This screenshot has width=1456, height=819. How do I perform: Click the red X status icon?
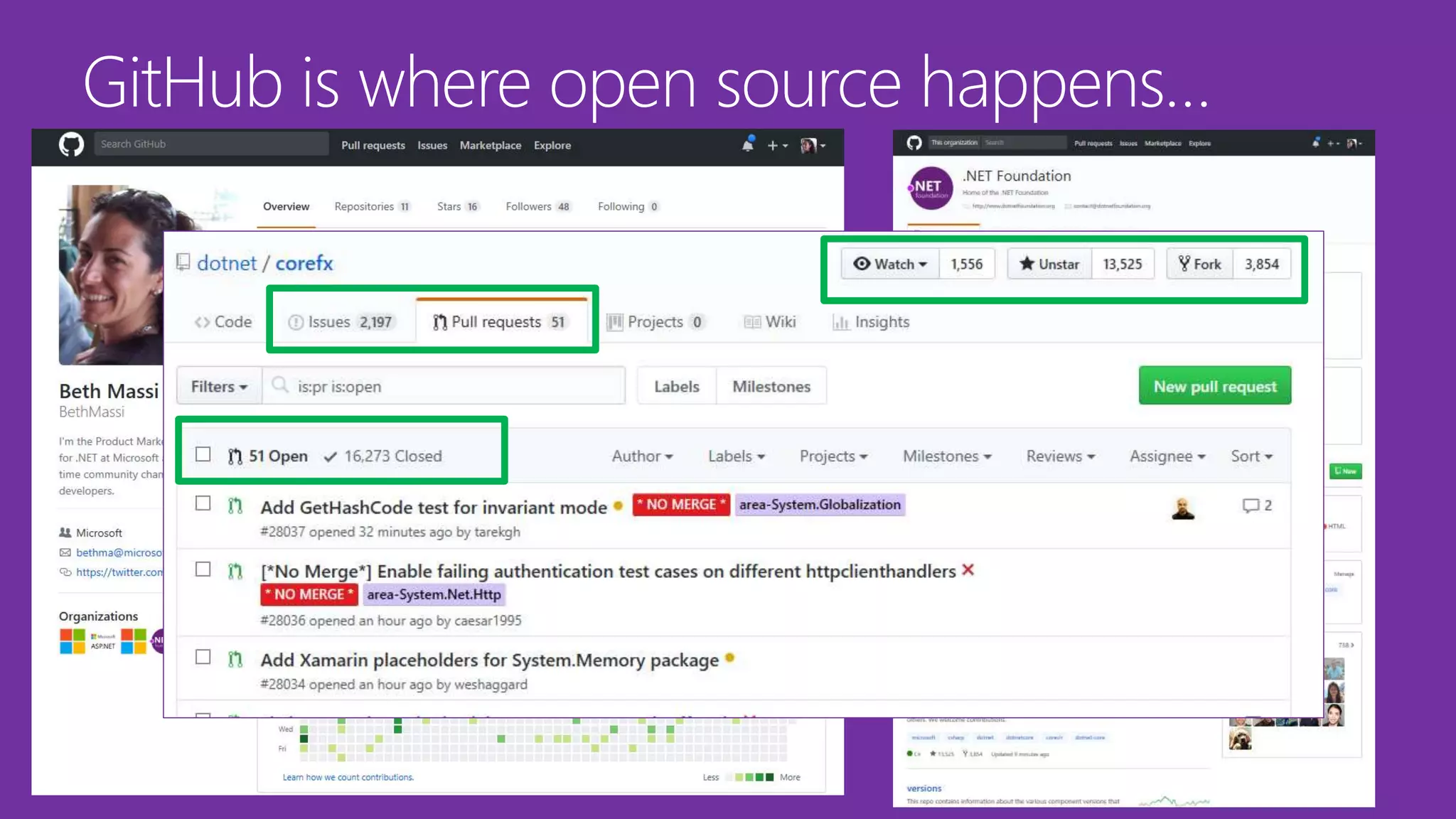(968, 570)
